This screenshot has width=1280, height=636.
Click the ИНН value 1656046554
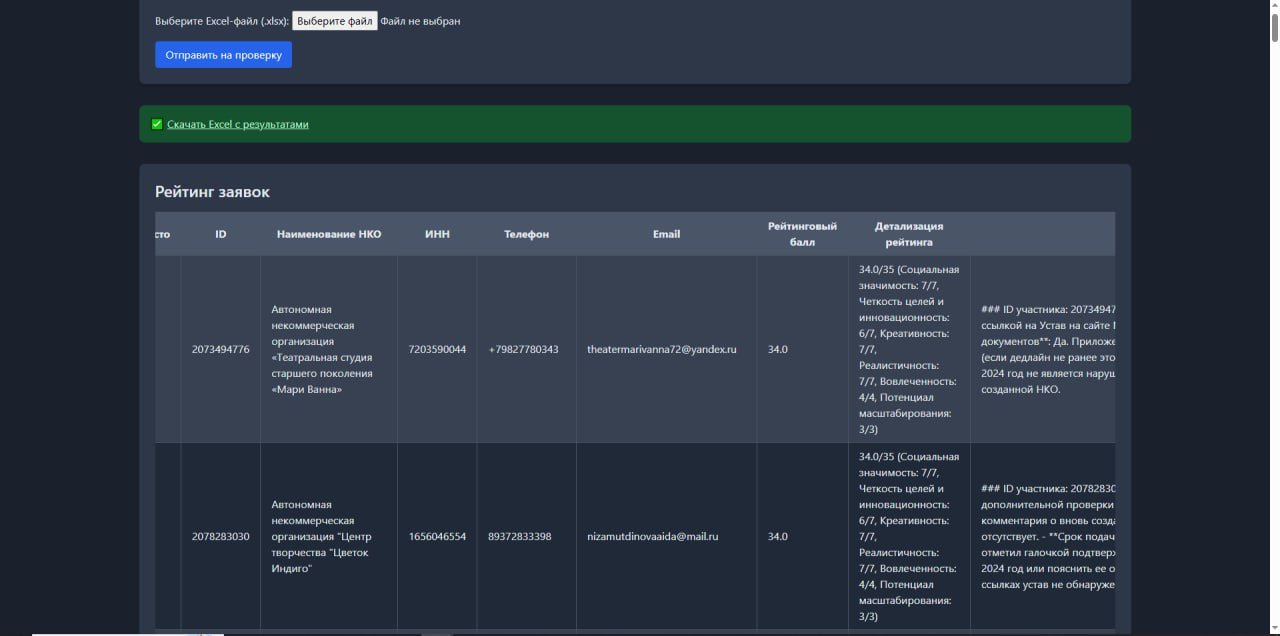point(437,536)
